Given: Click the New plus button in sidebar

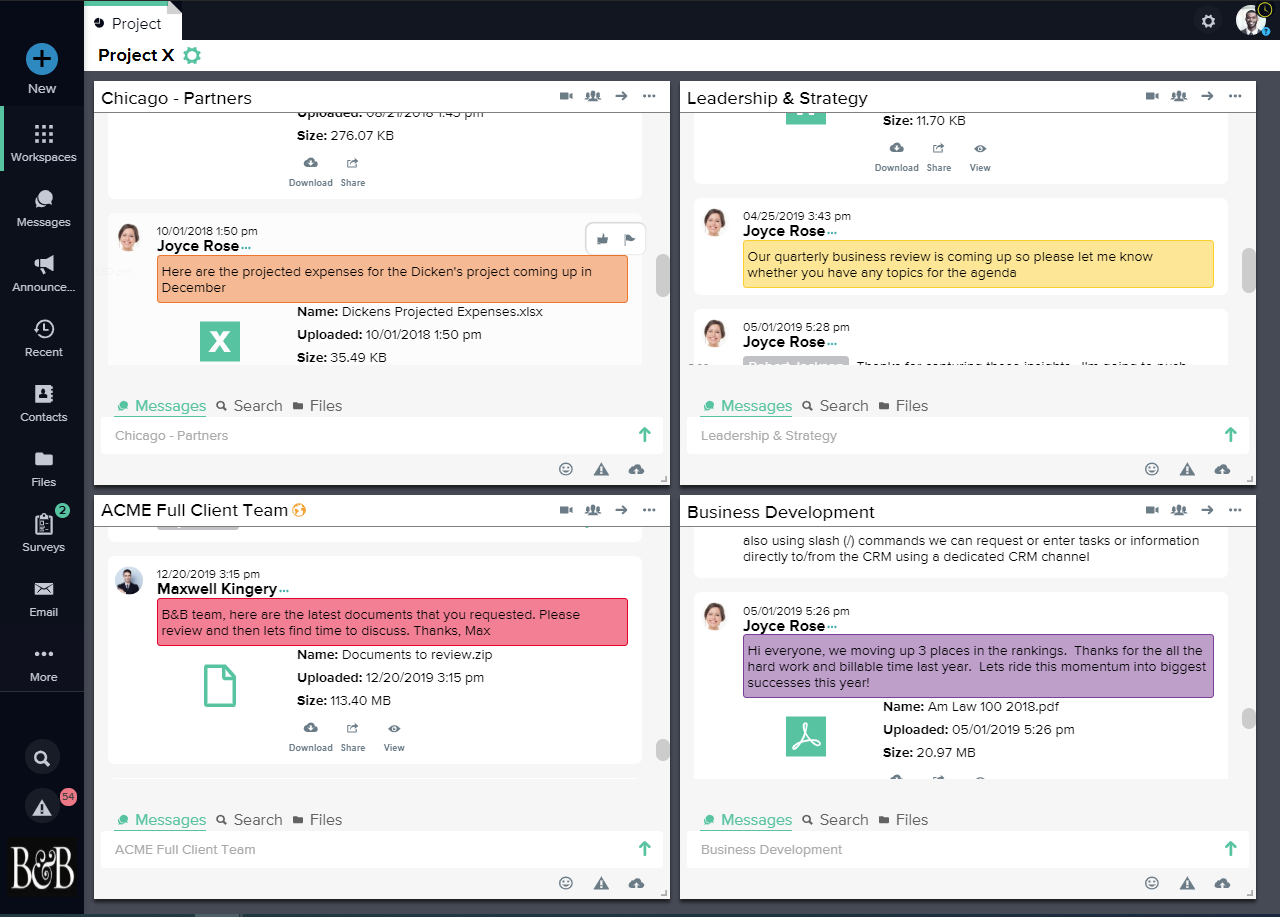Looking at the screenshot, I should 42,60.
